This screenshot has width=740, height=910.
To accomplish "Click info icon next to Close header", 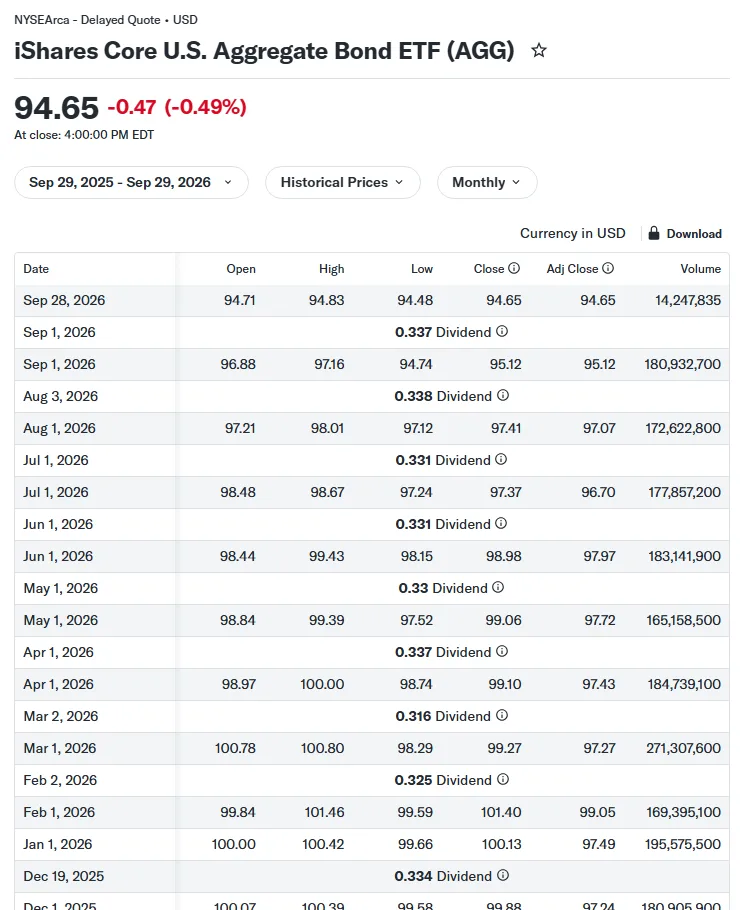I will click(x=514, y=268).
